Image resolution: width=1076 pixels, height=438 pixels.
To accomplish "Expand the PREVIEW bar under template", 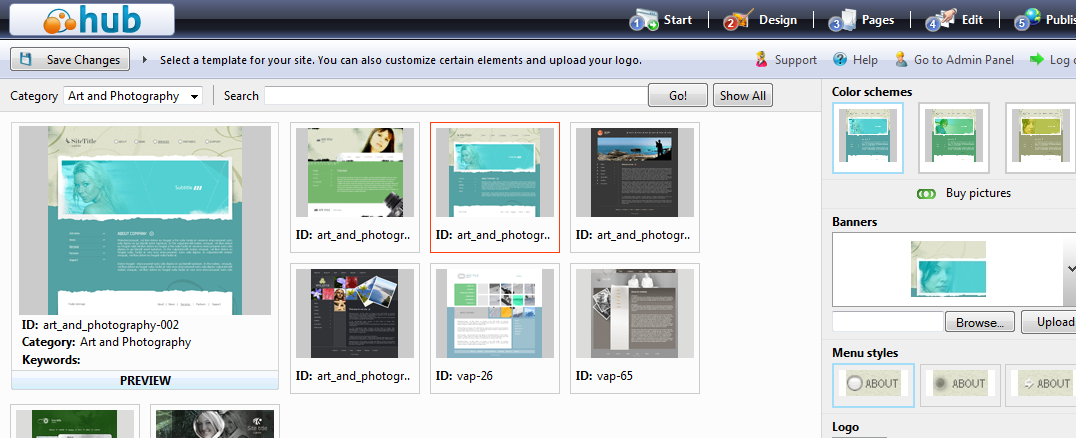I will [x=144, y=380].
